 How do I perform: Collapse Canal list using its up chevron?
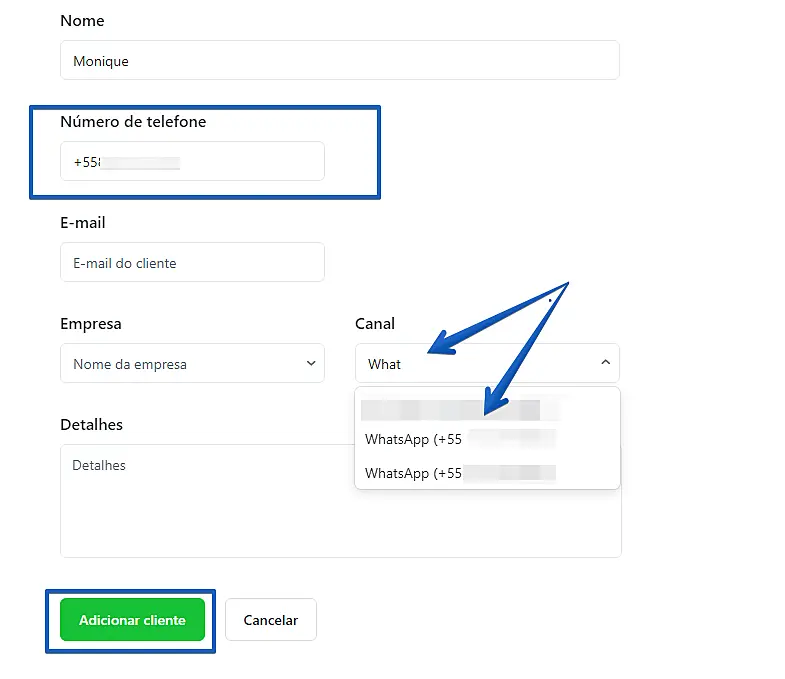(x=605, y=364)
